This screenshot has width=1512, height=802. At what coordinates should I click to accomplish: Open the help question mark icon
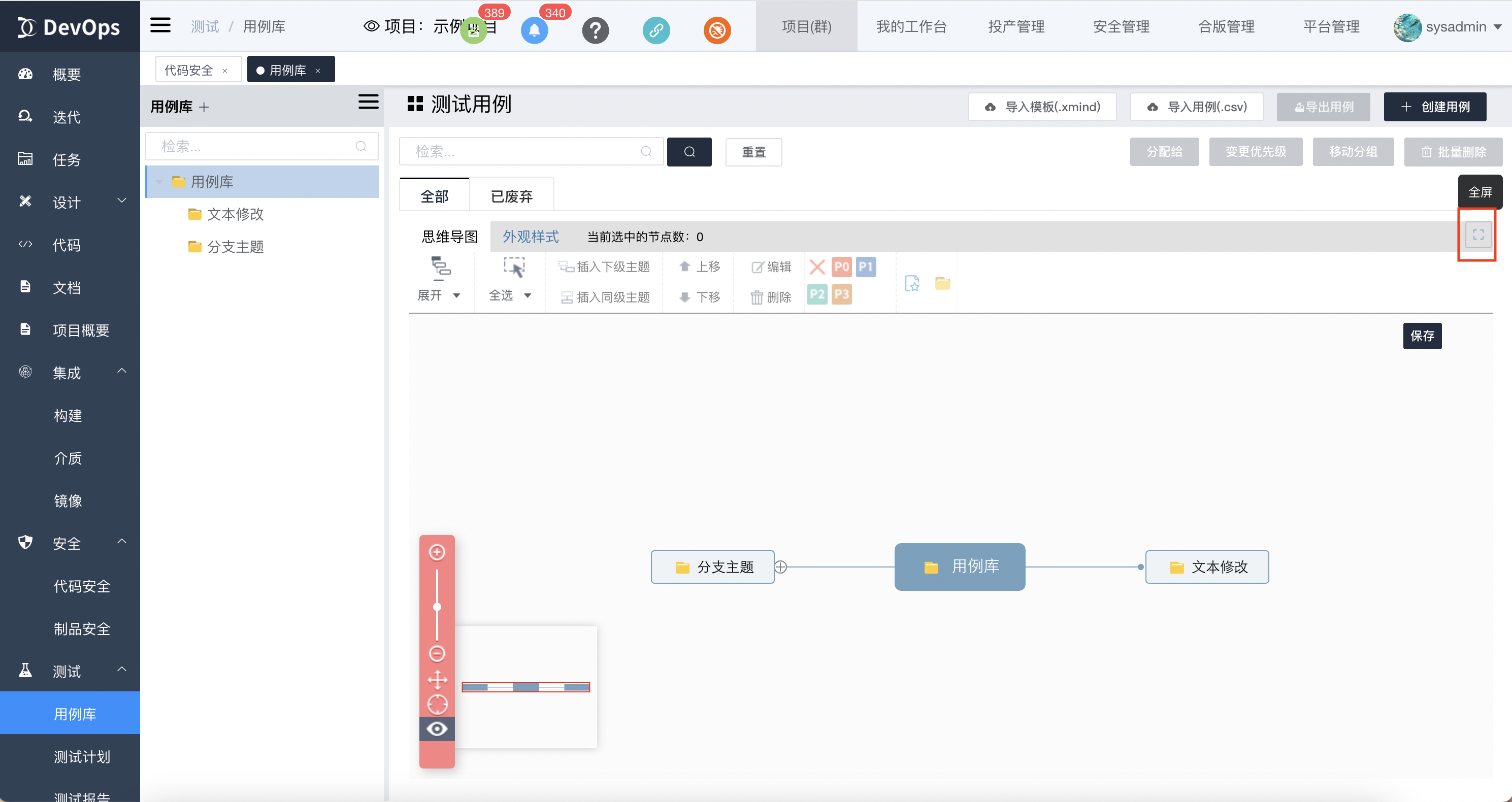(595, 30)
